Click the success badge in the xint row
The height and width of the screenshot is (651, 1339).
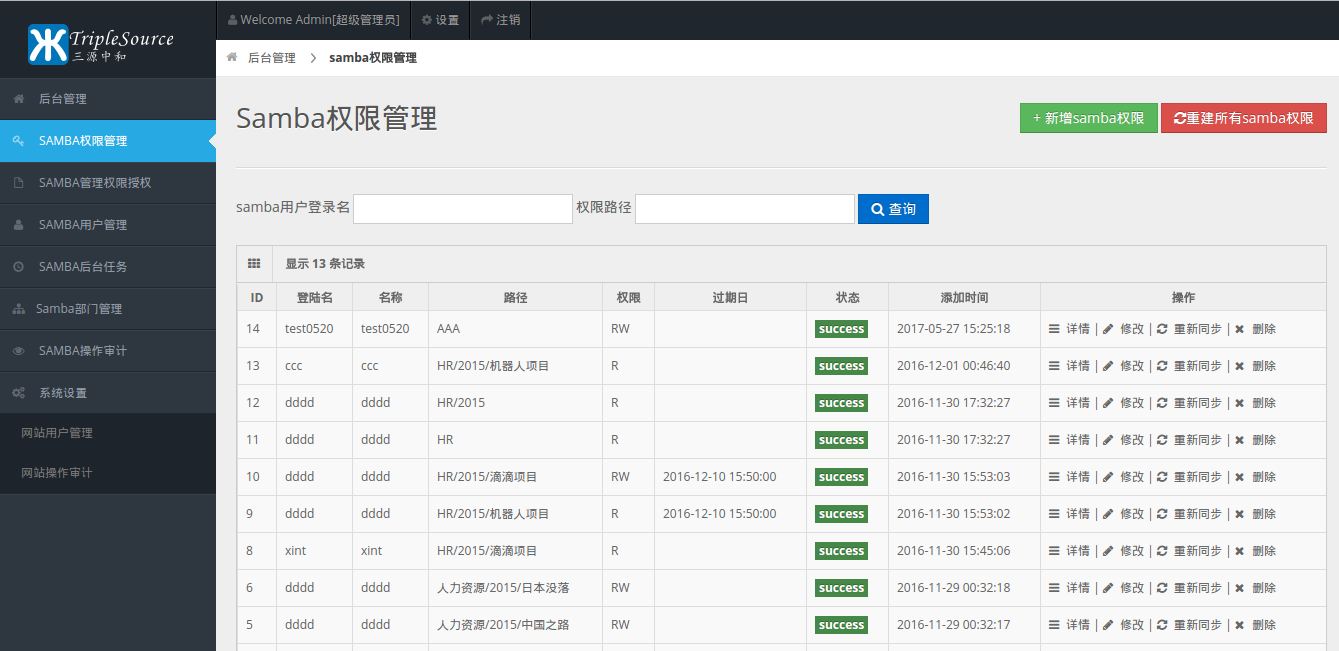pyautogui.click(x=841, y=551)
